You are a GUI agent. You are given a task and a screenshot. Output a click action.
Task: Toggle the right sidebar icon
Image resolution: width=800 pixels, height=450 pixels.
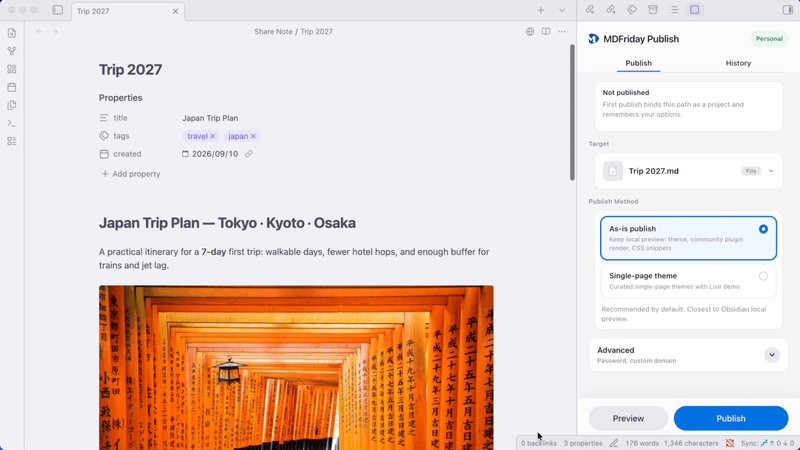[x=788, y=10]
